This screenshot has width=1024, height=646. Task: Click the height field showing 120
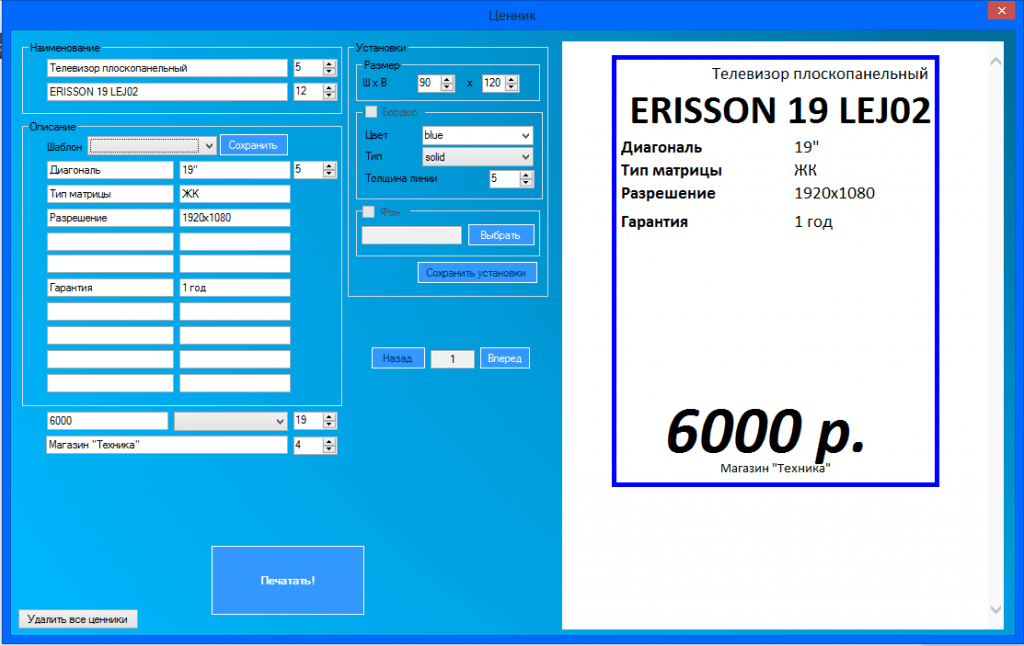click(494, 83)
